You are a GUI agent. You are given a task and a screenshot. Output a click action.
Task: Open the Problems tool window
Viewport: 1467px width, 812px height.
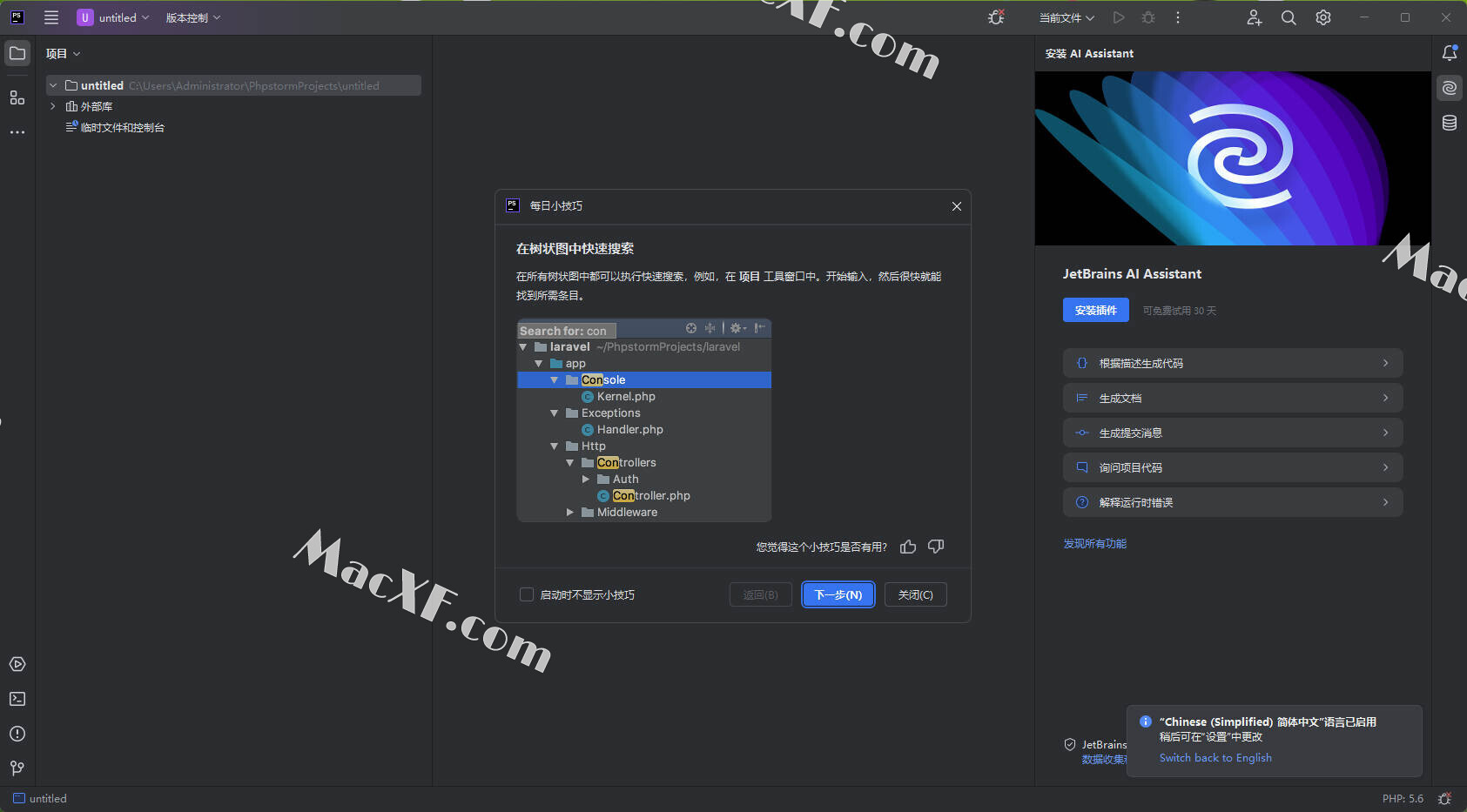pos(17,734)
